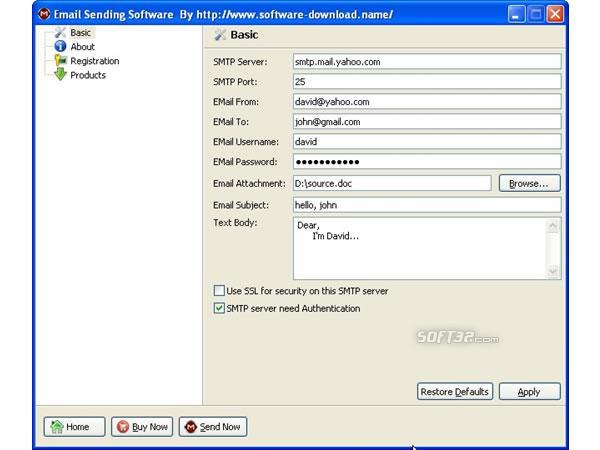Select Products in the sidebar tree

pyautogui.click(x=88, y=75)
